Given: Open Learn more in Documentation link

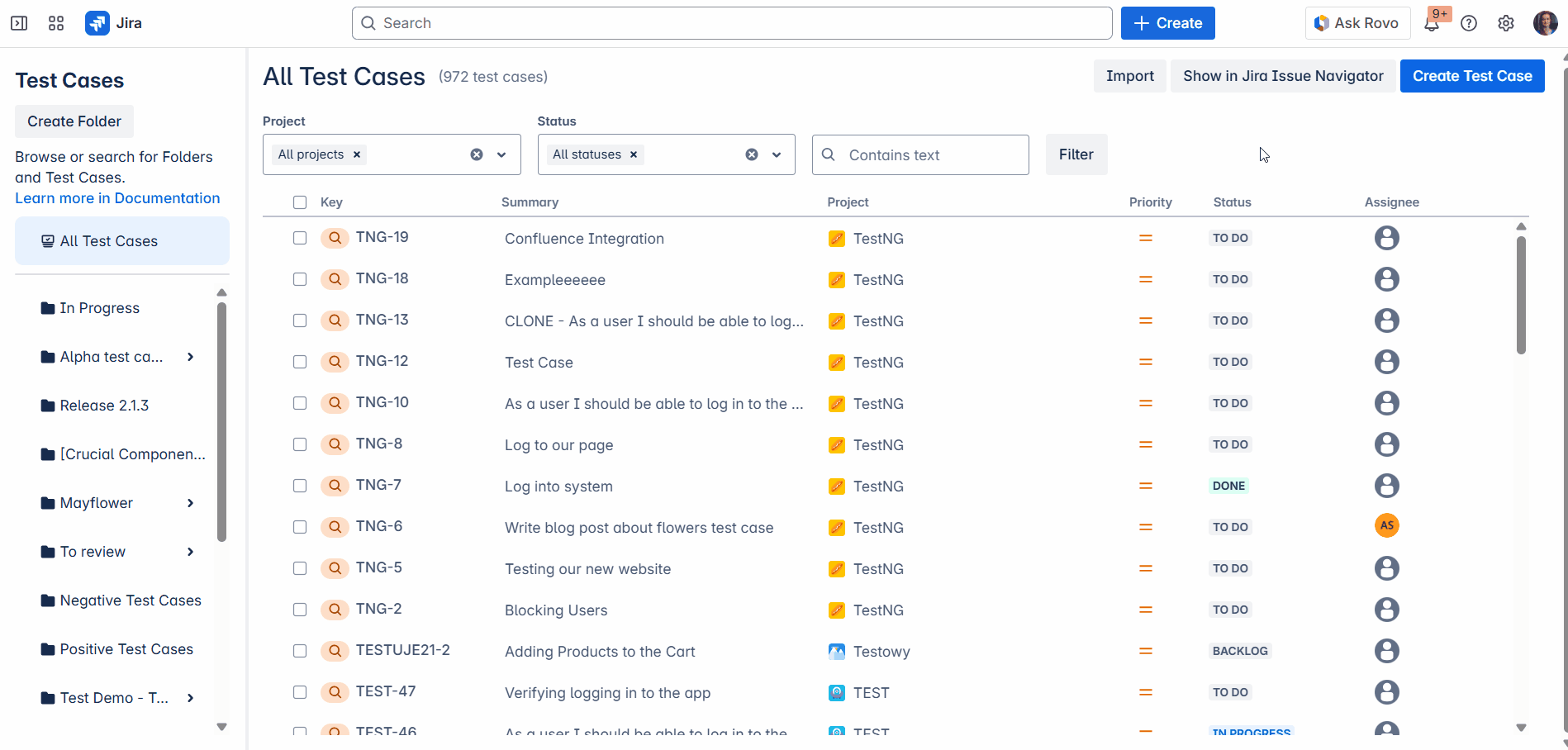Looking at the screenshot, I should [117, 198].
